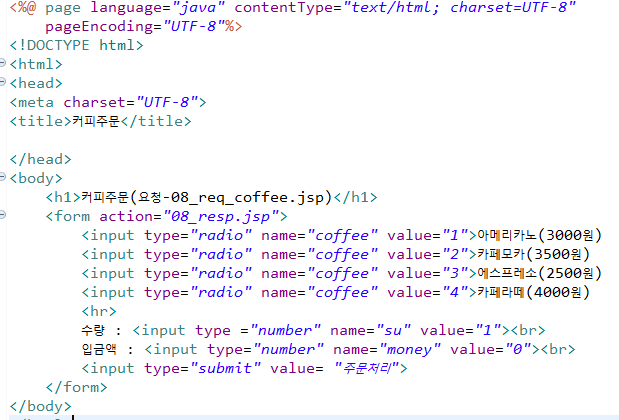Click the "<hr>" tag

(99, 311)
